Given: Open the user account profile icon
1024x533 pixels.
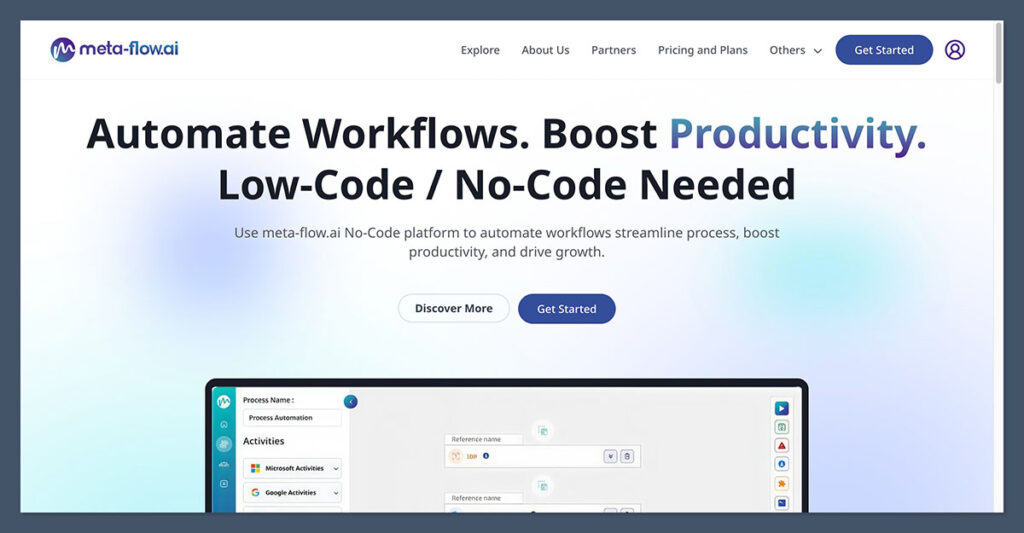Looking at the screenshot, I should click(x=954, y=50).
